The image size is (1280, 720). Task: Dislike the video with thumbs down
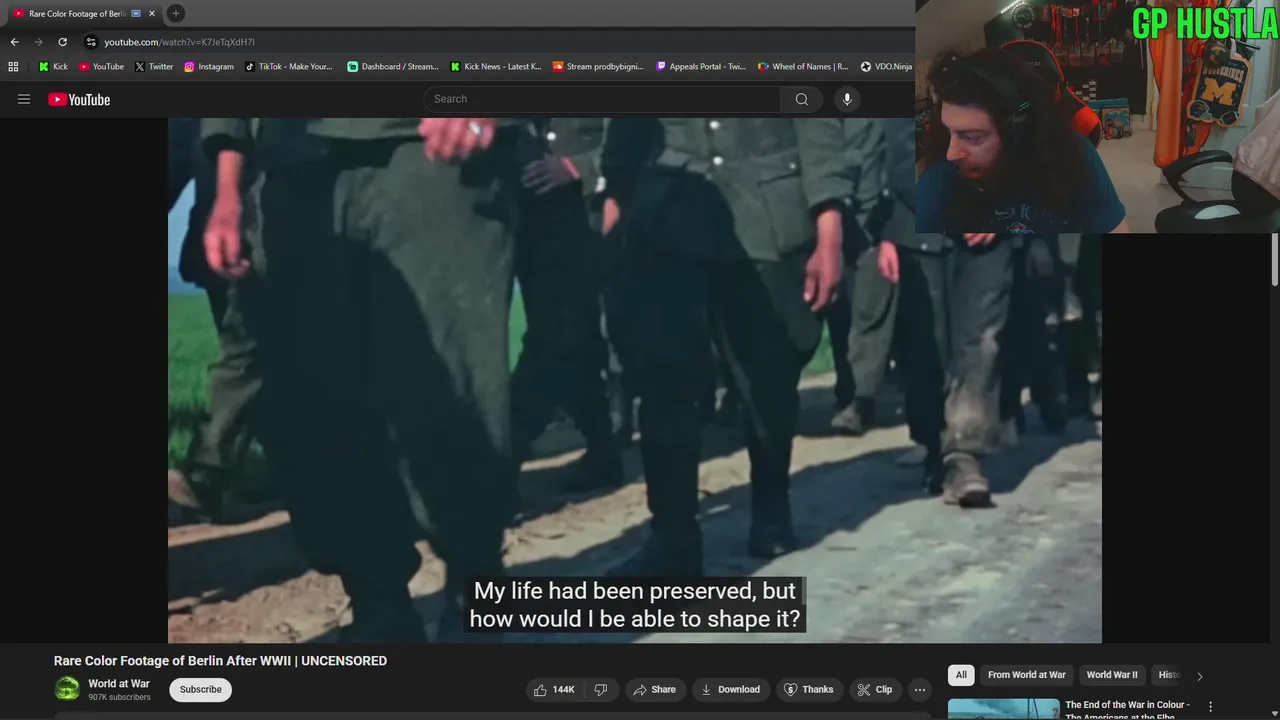coord(601,689)
